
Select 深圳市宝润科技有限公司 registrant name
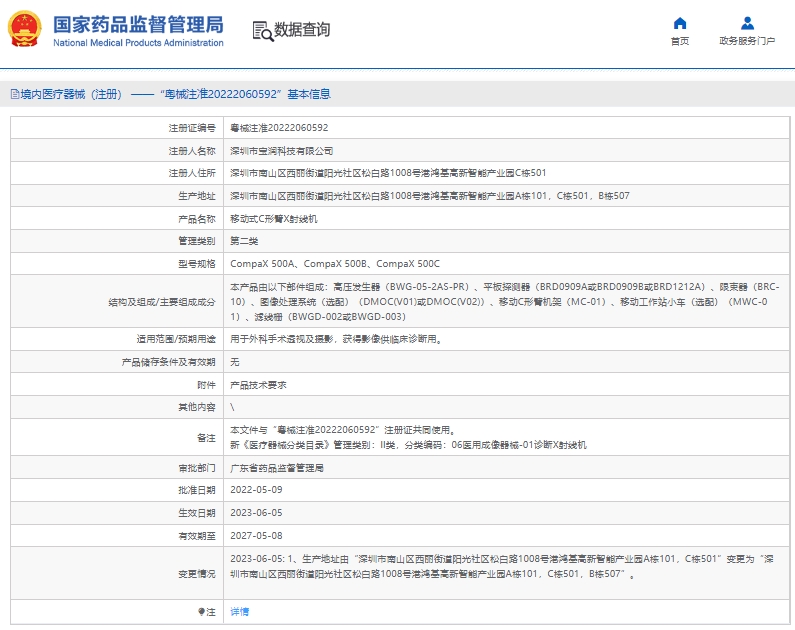(281, 151)
